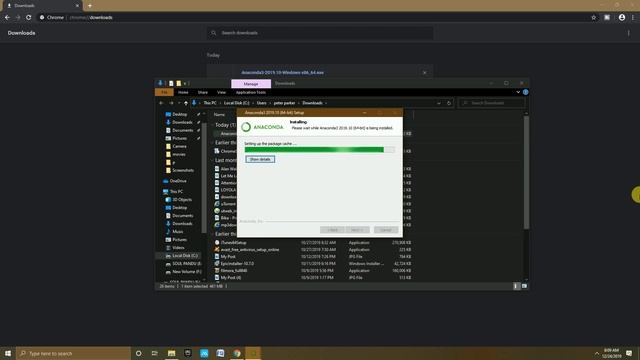Select the filmora_full846 file

click(234, 271)
